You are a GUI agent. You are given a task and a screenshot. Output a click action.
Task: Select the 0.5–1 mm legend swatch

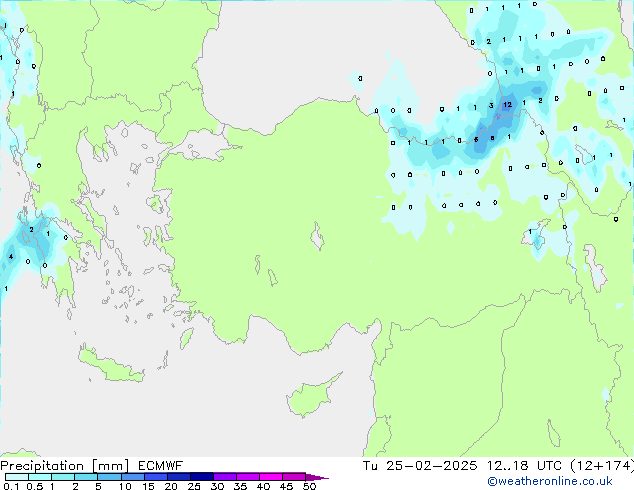click(x=40, y=477)
